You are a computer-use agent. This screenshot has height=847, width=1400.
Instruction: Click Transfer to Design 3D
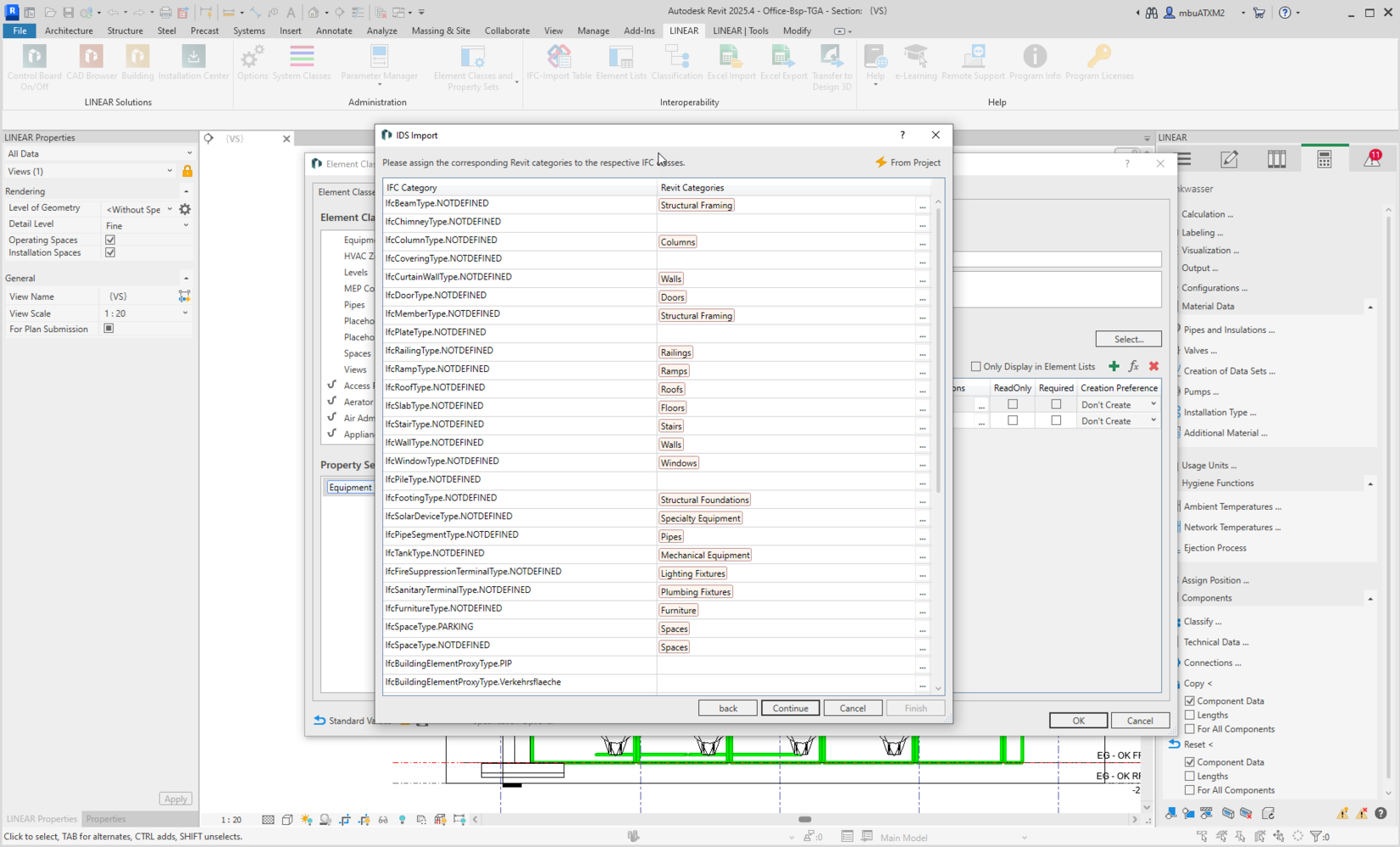(831, 67)
